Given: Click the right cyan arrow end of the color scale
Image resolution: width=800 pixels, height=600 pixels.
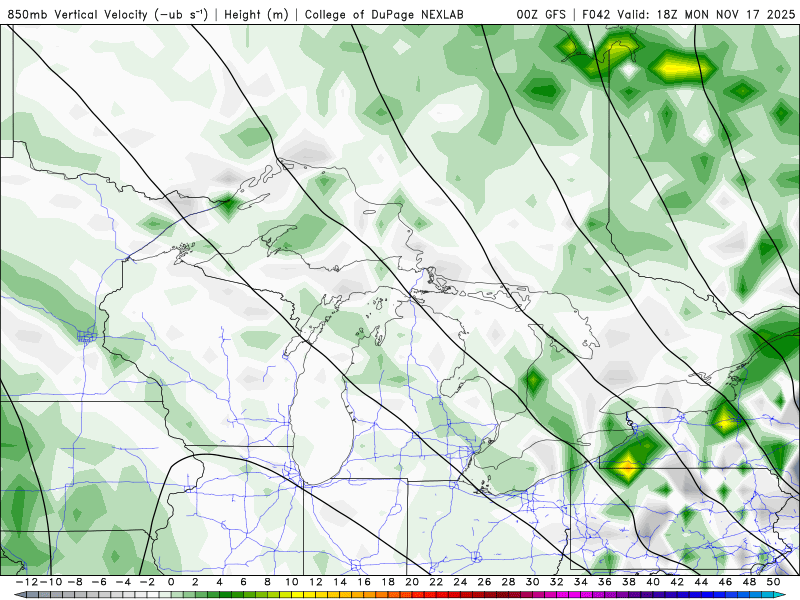Looking at the screenshot, I should click(780, 594).
